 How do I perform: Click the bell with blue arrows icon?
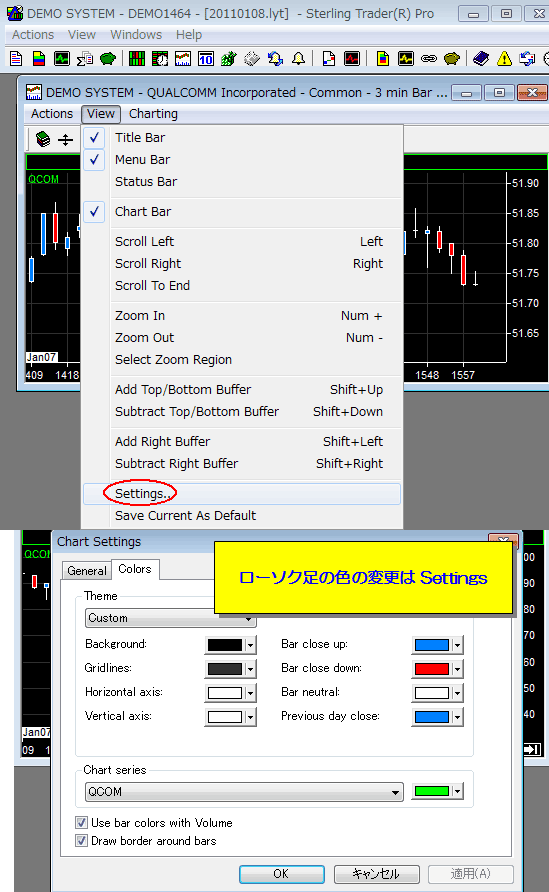[x=275, y=58]
